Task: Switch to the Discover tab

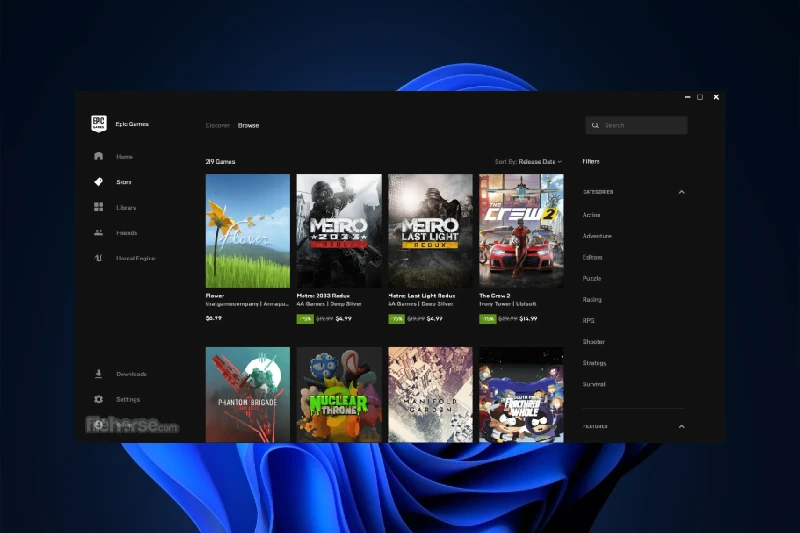Action: coord(217,125)
